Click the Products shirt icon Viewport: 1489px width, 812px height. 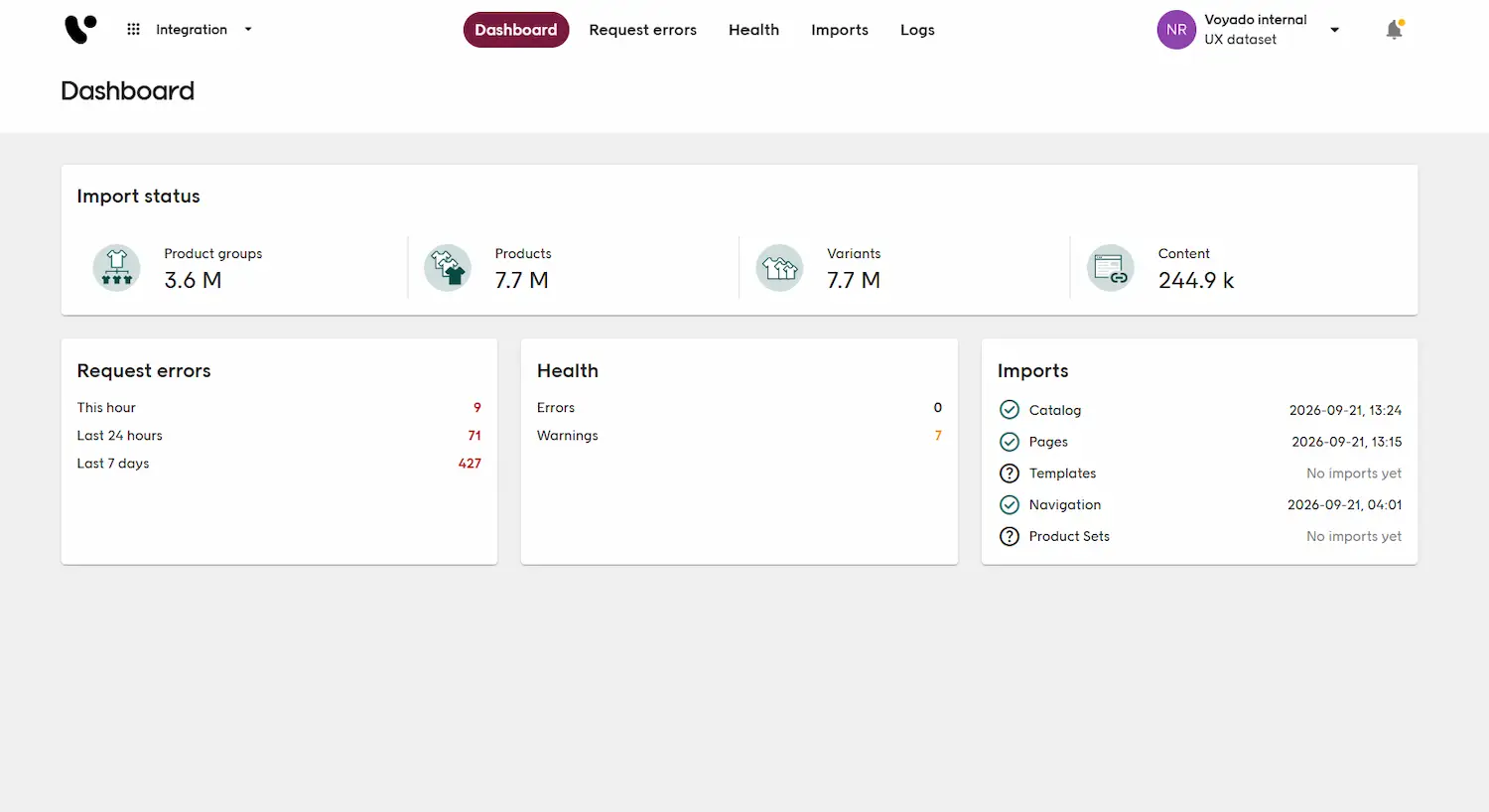click(448, 268)
